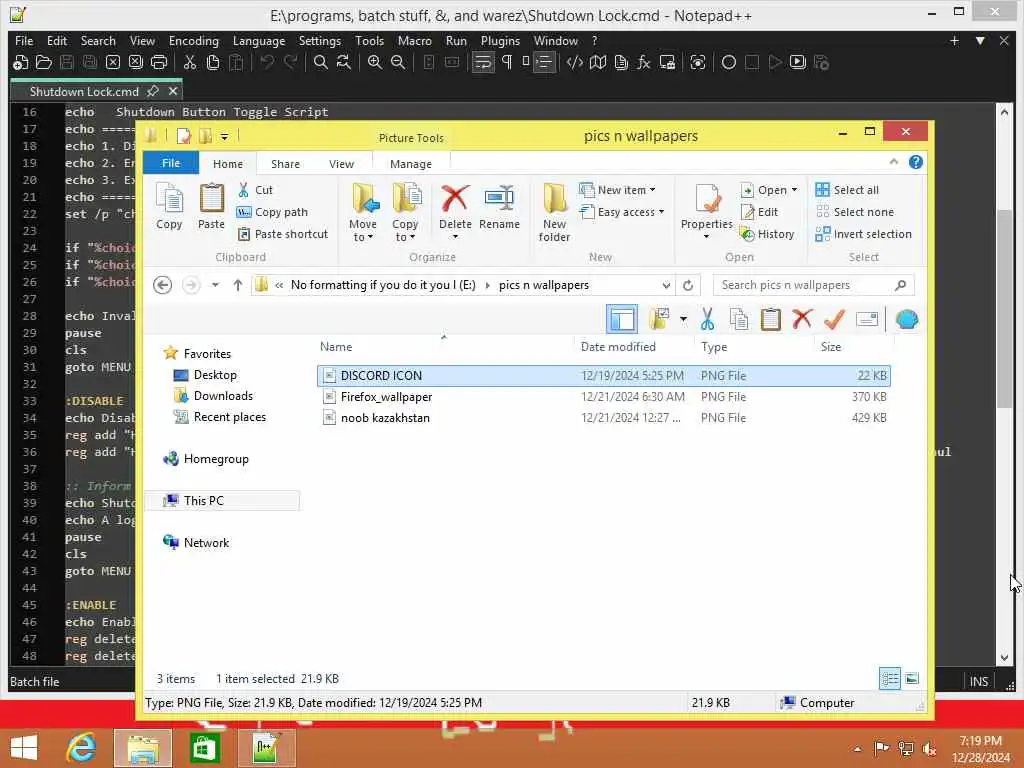The width and height of the screenshot is (1024, 768).
Task: Click Search pics n wallpapers field
Action: coord(813,285)
